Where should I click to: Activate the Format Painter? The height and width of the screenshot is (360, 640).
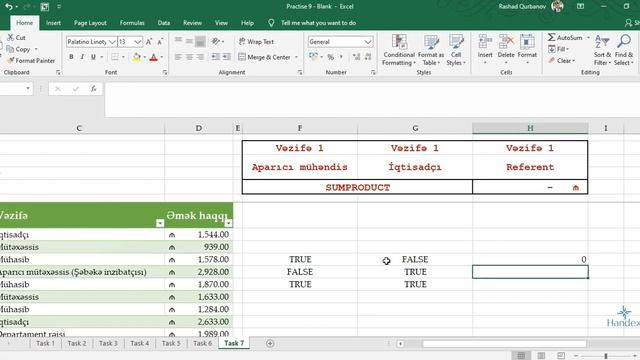point(31,60)
